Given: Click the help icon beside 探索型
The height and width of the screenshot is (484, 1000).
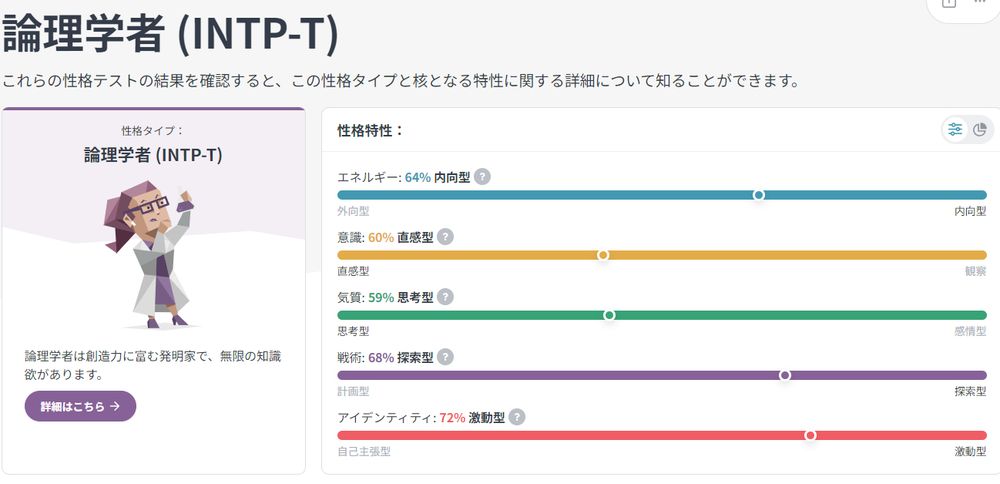Looking at the screenshot, I should (x=445, y=357).
